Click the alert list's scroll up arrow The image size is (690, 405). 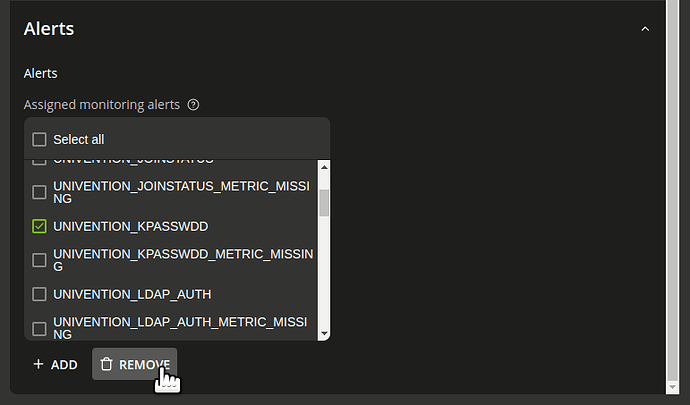(x=324, y=167)
